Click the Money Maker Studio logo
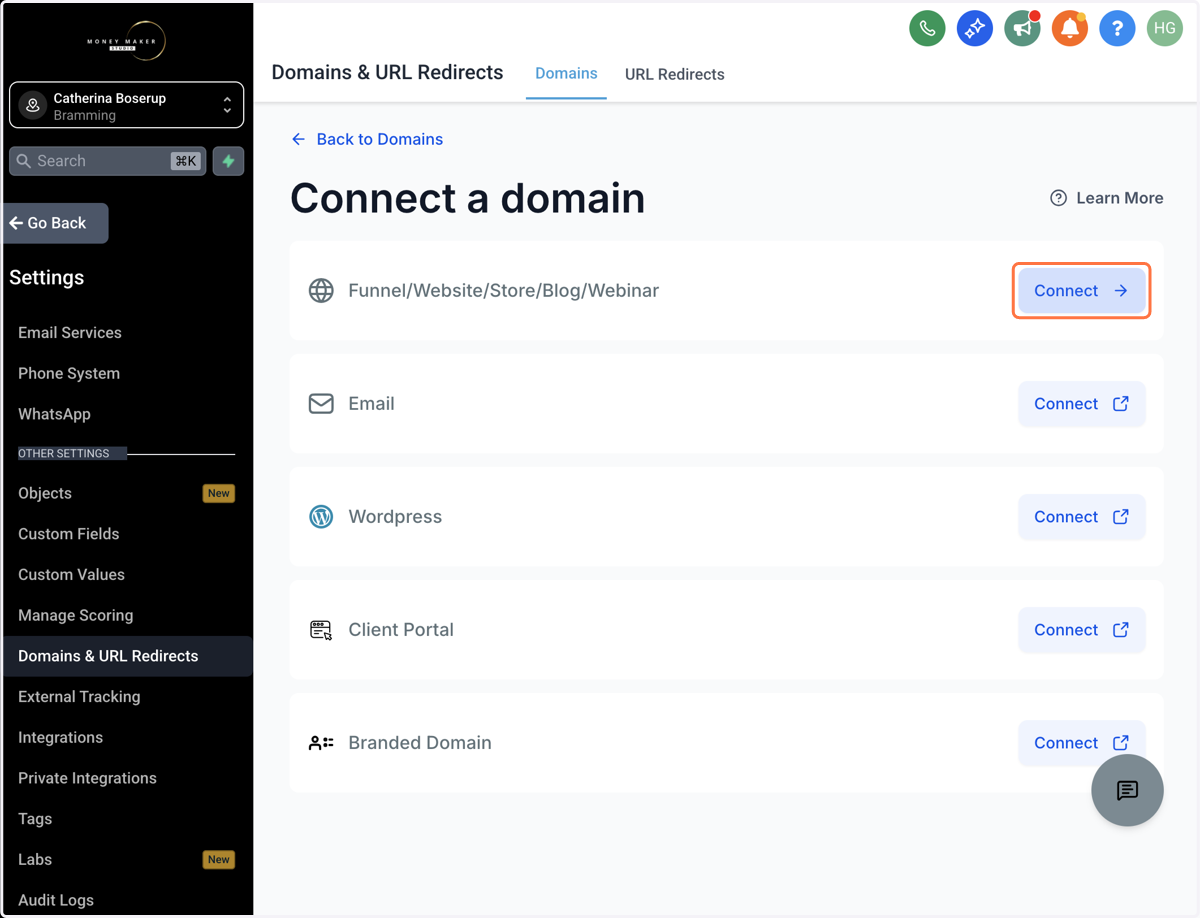 (126, 41)
